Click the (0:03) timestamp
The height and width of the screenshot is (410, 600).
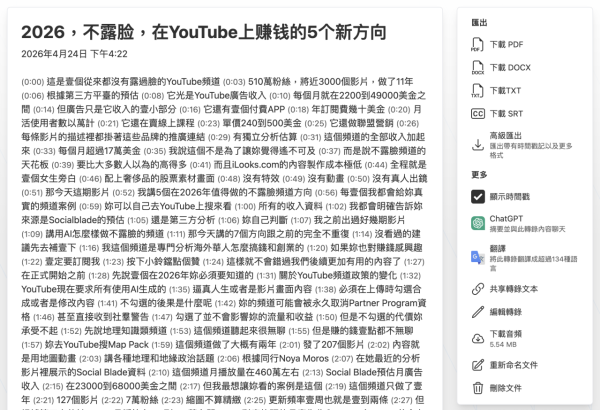[x=234, y=82]
